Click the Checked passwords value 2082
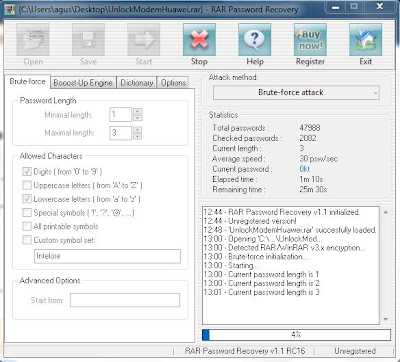Viewport: 400px width, 362px height. 308,138
